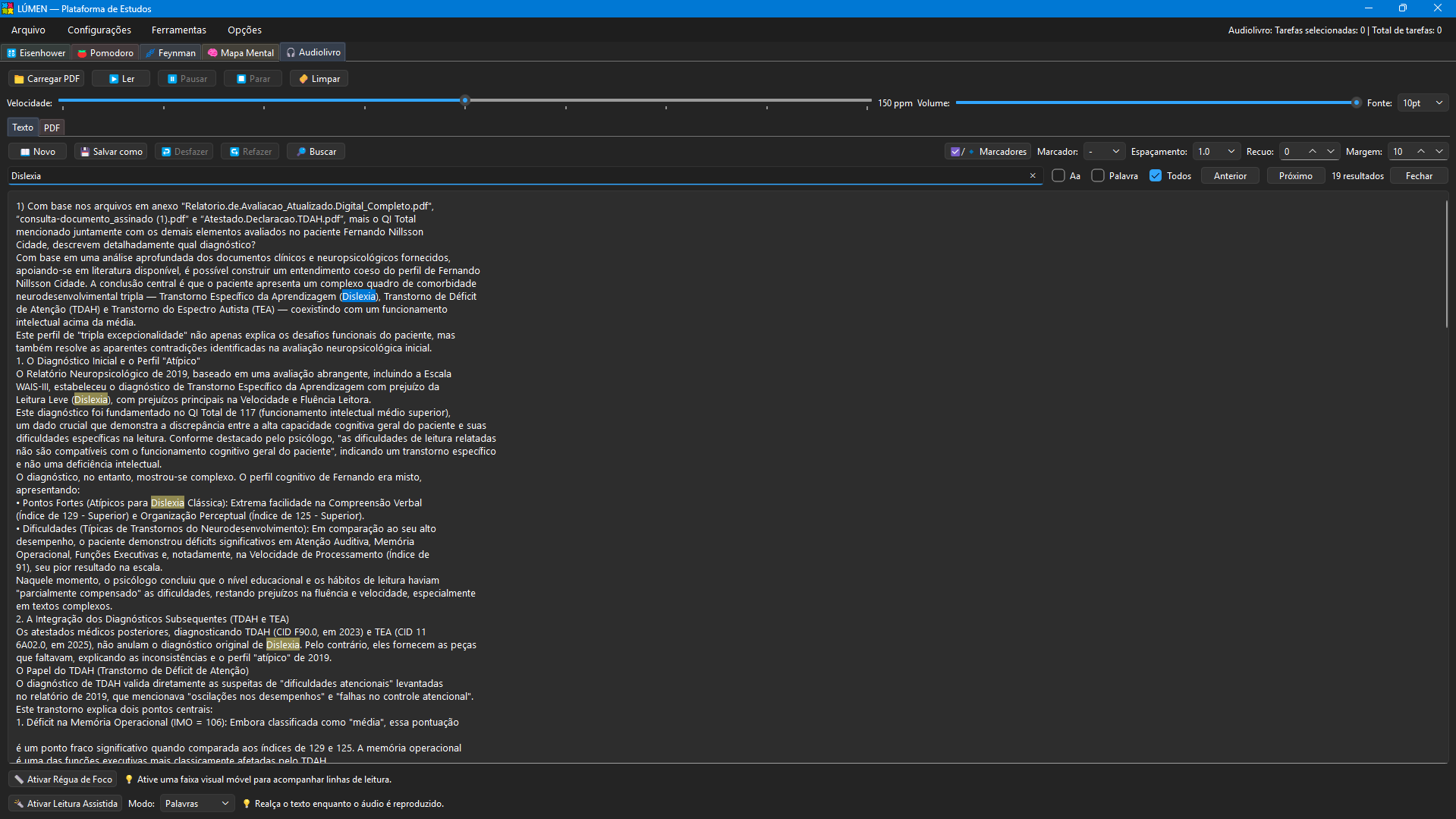Start reading with the Ler play button
The height and width of the screenshot is (819, 1456).
(x=121, y=79)
